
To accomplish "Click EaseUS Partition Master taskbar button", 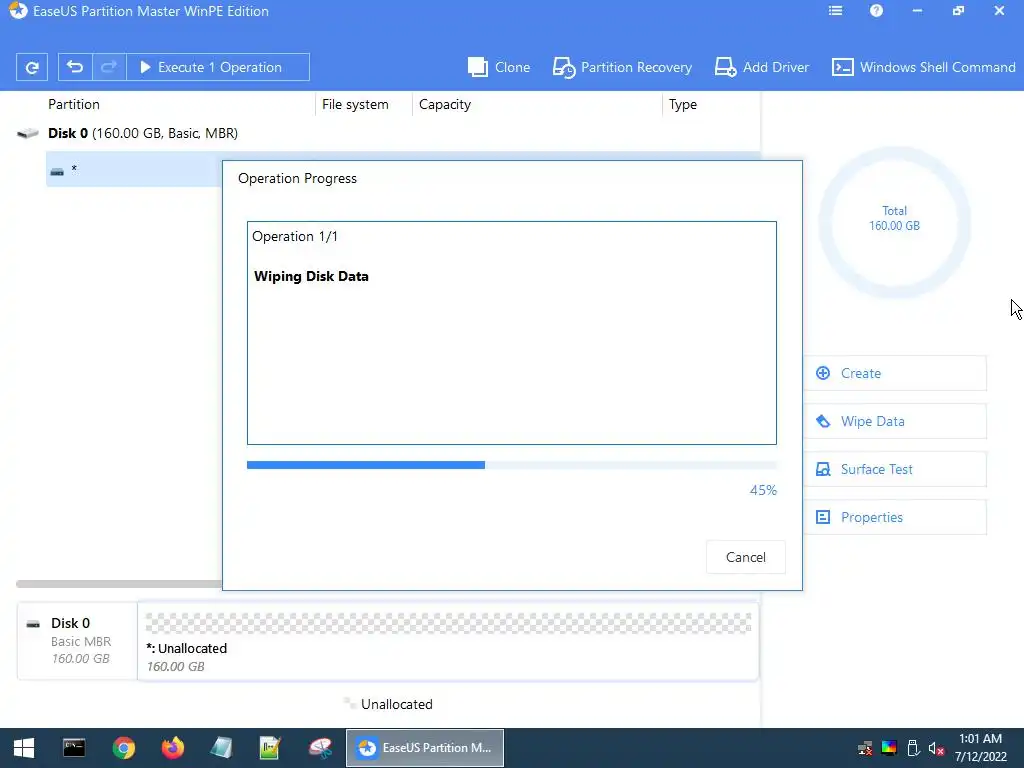I will click(424, 748).
